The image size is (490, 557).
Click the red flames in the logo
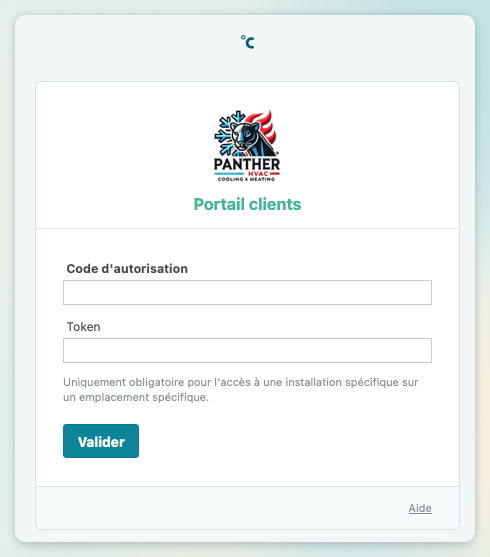click(267, 128)
